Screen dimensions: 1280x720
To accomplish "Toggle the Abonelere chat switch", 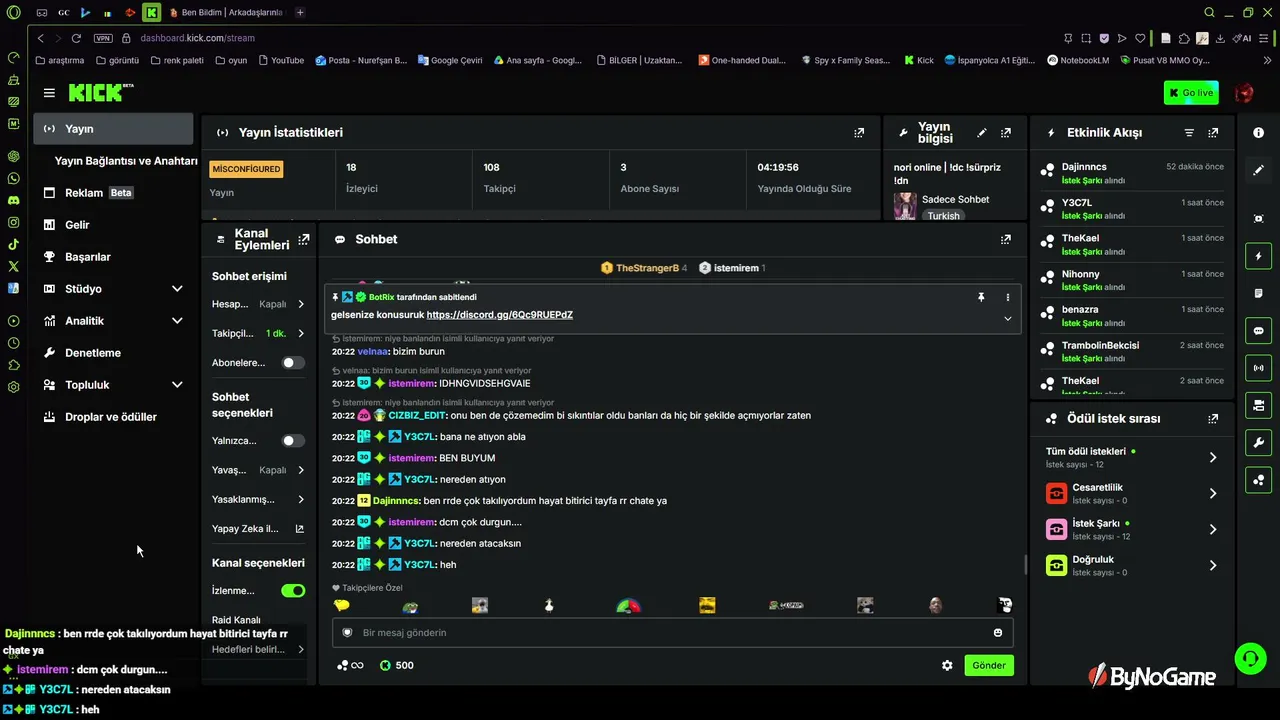I will coord(293,363).
